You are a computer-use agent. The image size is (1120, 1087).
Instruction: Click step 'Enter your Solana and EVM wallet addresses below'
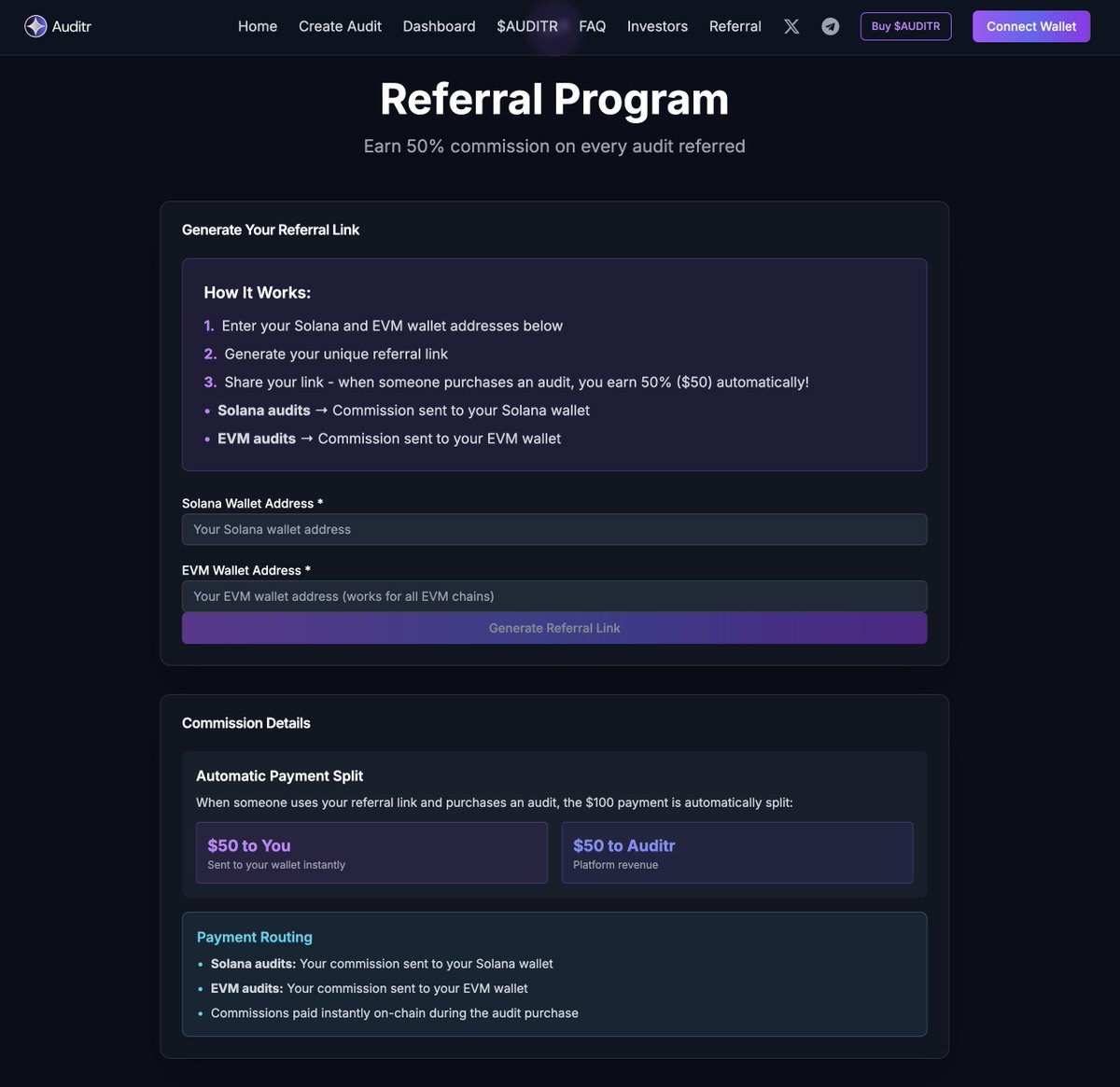coord(392,326)
